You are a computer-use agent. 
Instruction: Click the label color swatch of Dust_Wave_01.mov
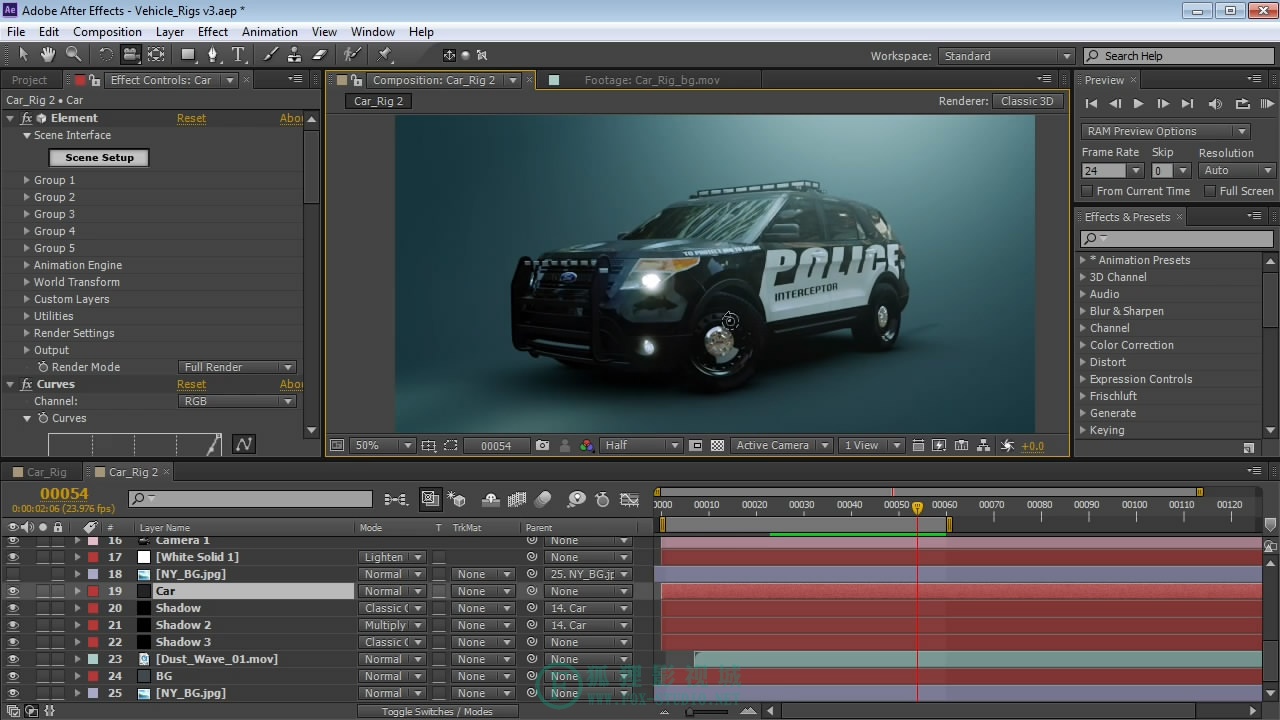coord(93,659)
